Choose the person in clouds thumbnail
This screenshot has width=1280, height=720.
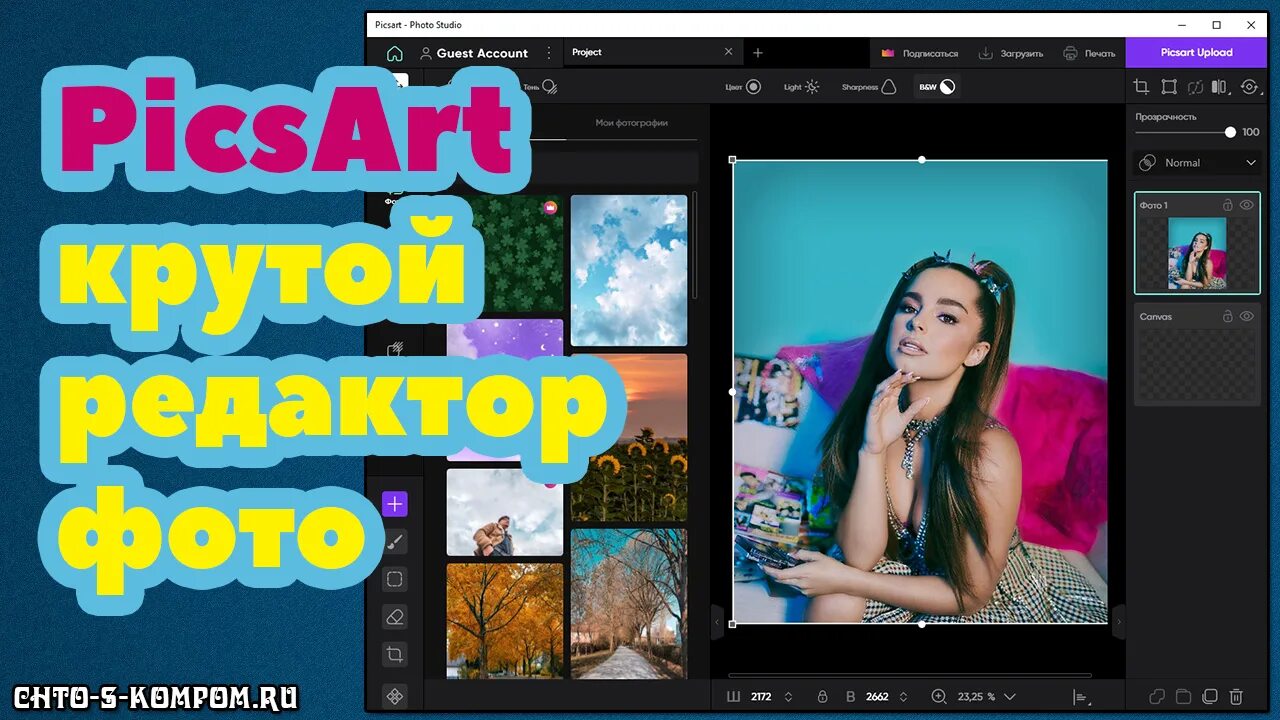coord(505,511)
